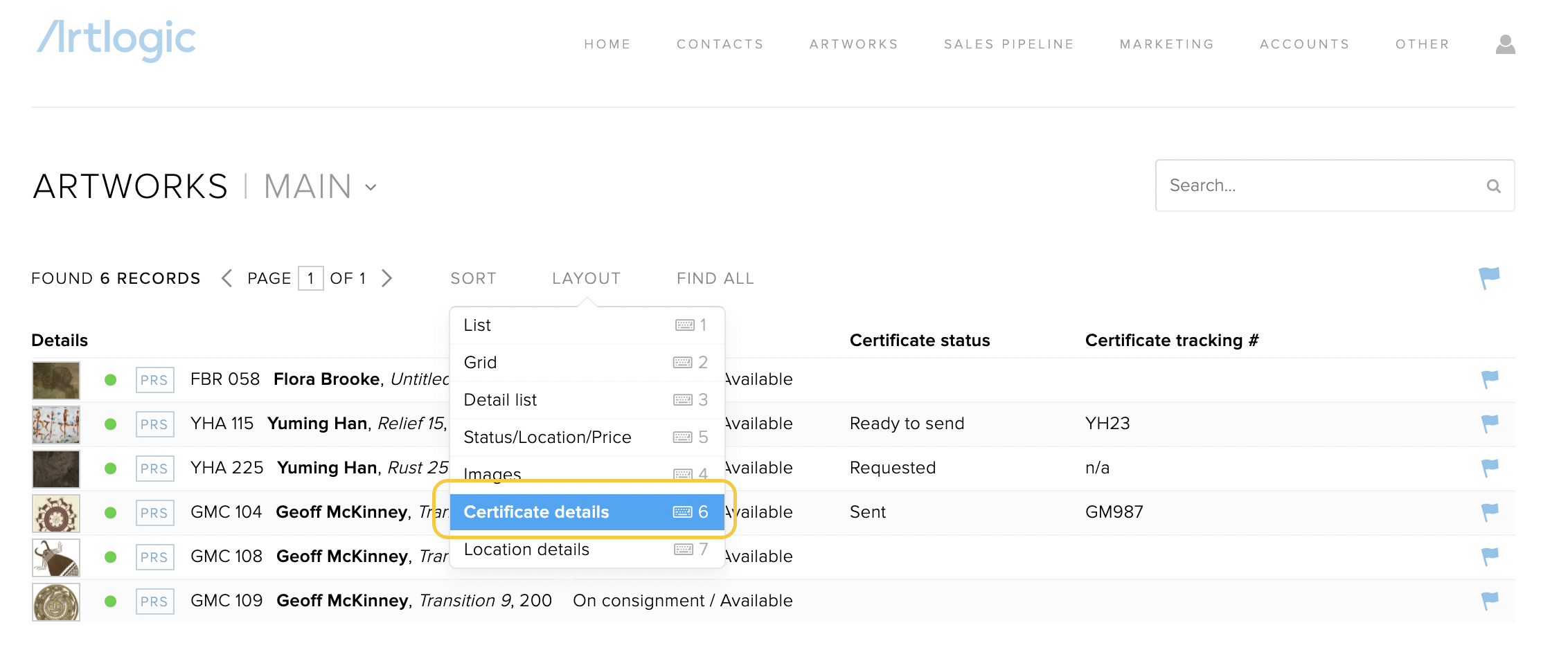
Task: Open Geoff McKinney Transition 9 record title
Action: point(414,601)
